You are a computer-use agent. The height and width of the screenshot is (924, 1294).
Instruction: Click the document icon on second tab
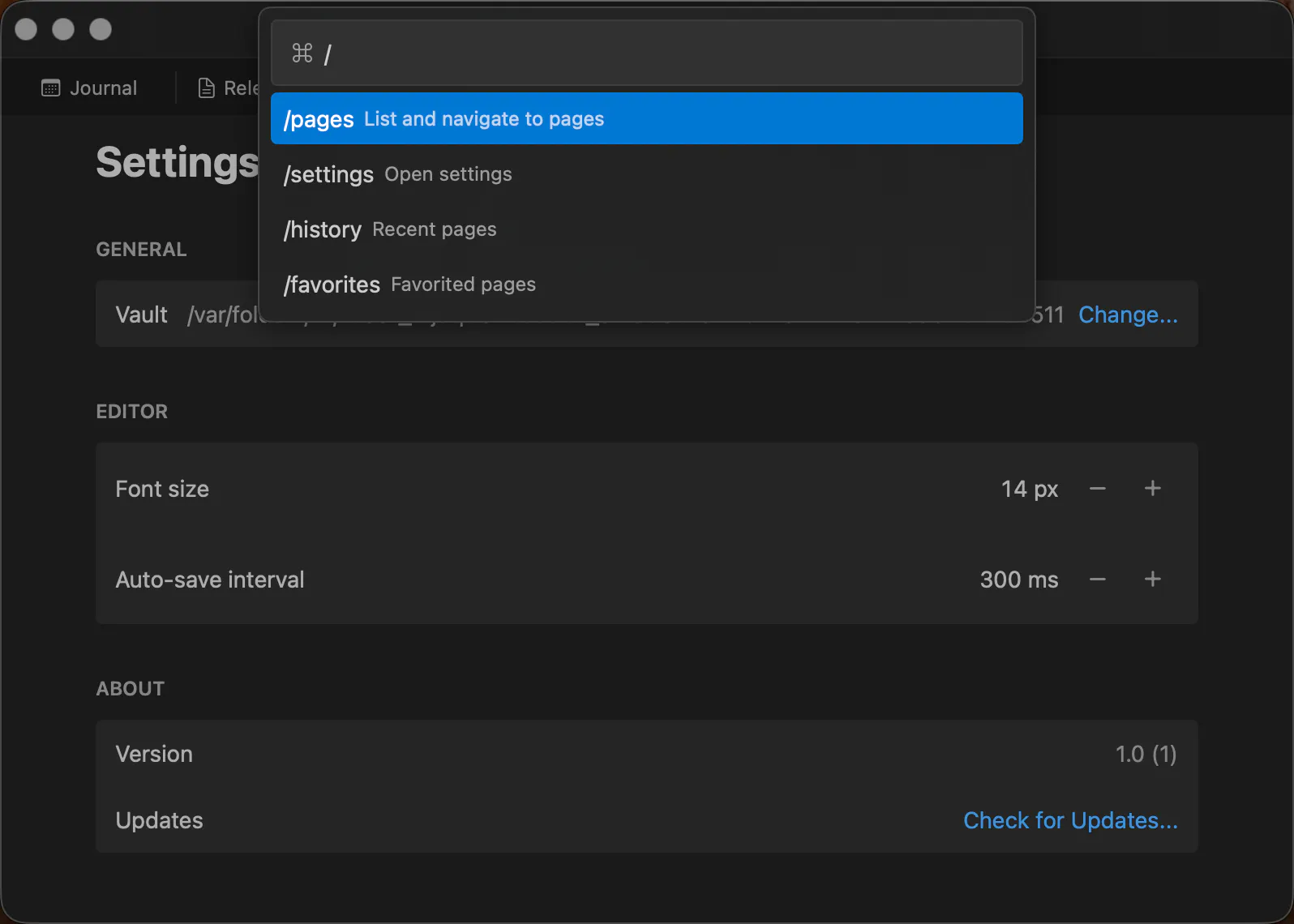coord(207,88)
